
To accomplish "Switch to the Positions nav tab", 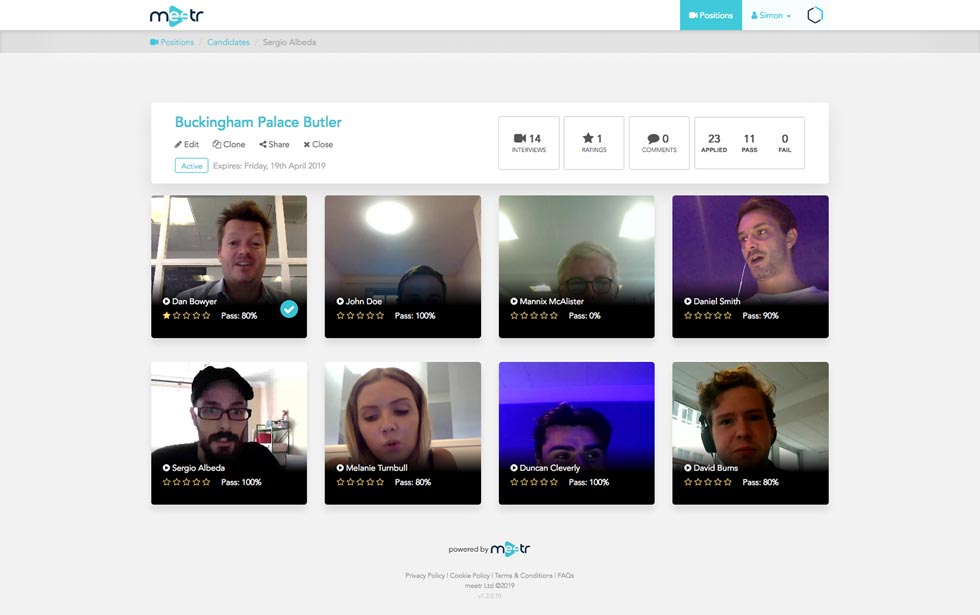I will point(711,15).
